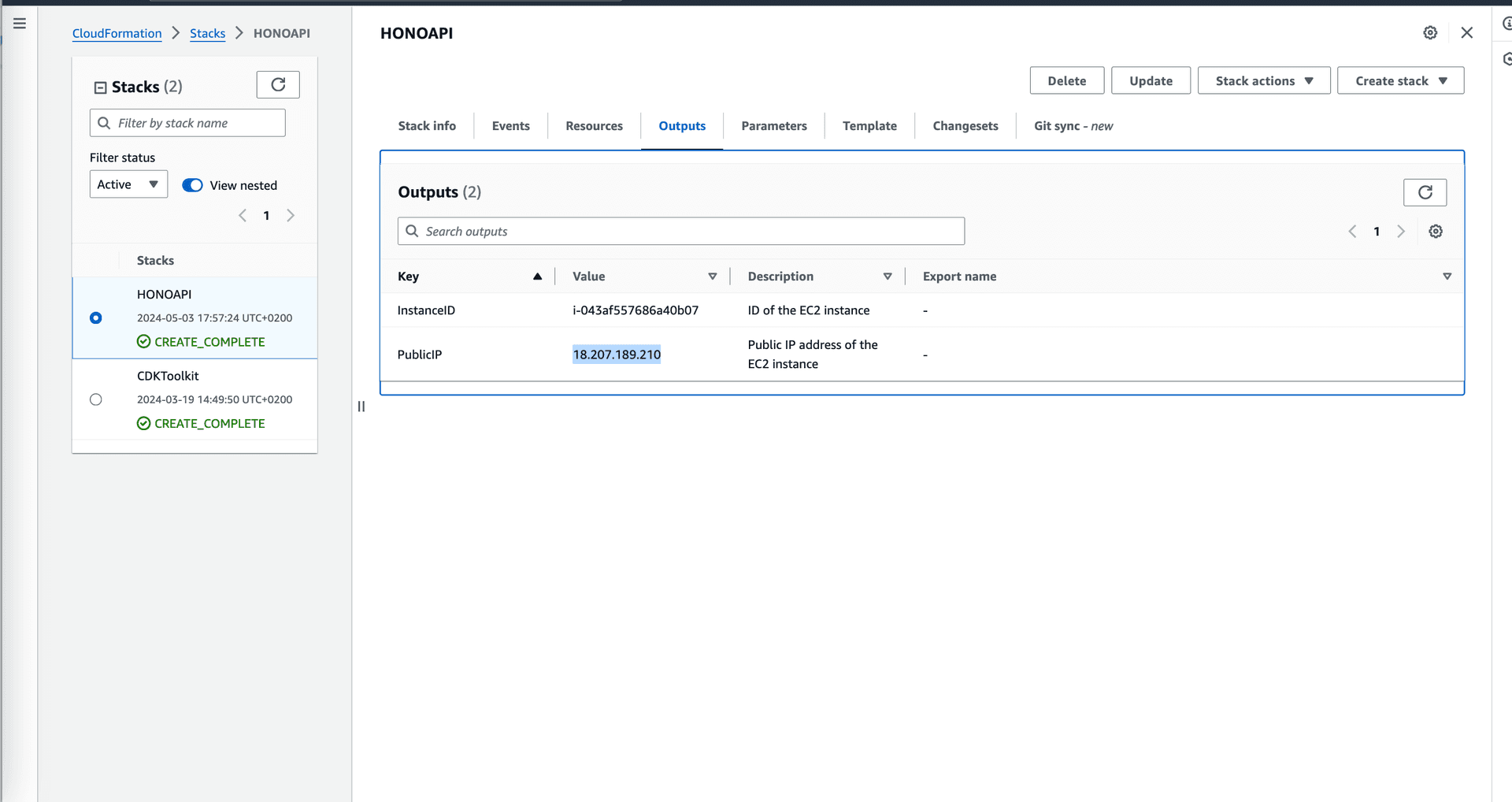Go to next outputs page
This screenshot has width=1512, height=802.
point(1401,231)
